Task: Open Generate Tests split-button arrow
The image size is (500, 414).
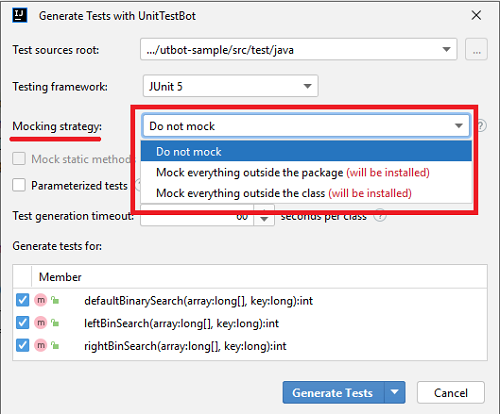Action: click(395, 392)
